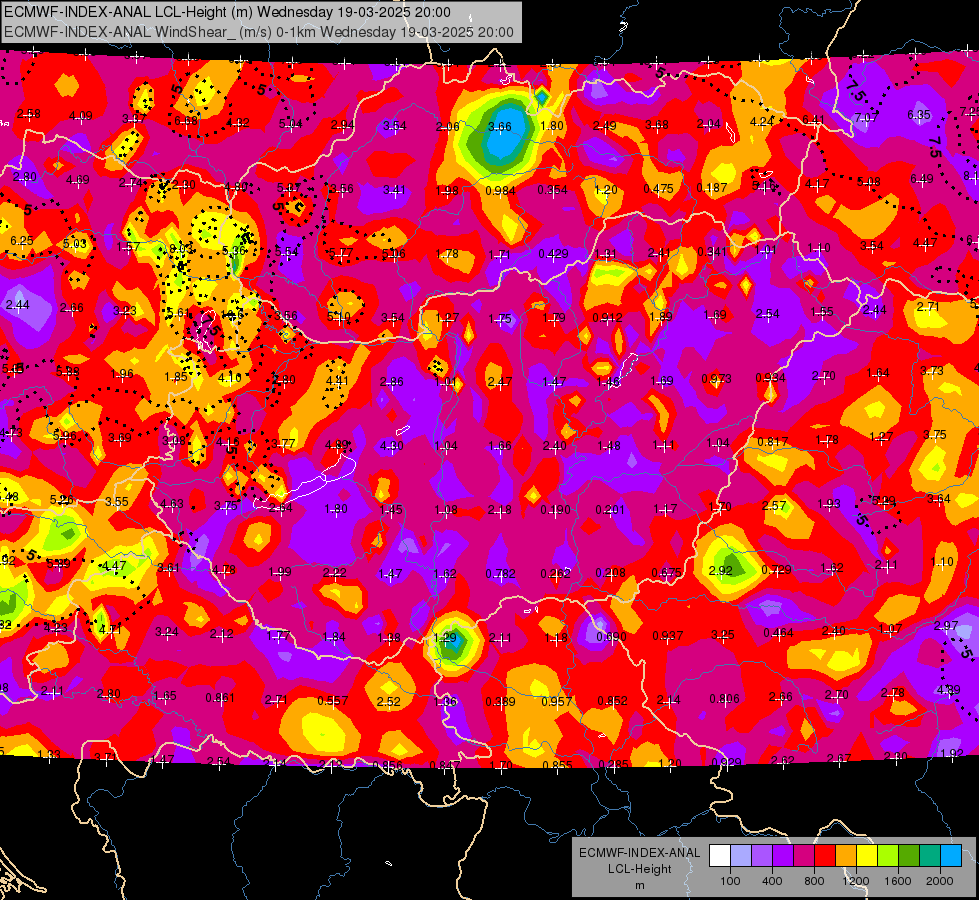Click the wind shear value '0.201'
Screen dimensions: 979x900
610,510
